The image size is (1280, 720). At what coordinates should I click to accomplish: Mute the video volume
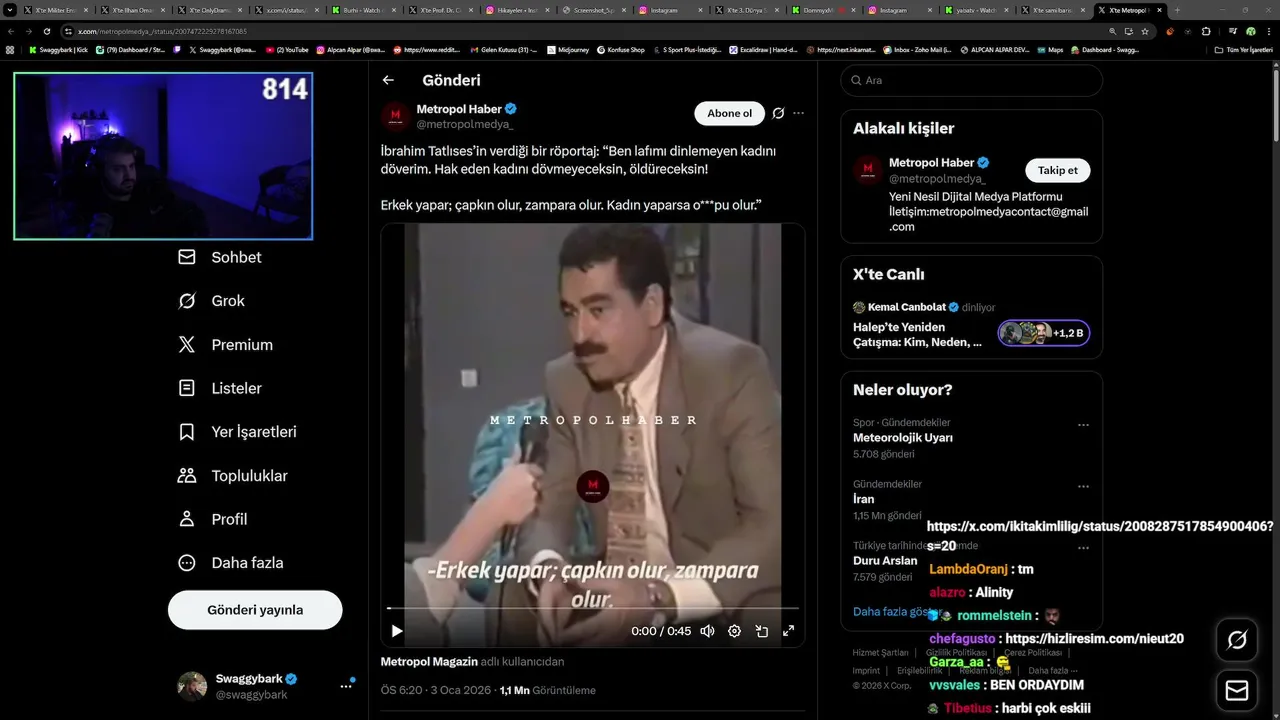coord(707,631)
